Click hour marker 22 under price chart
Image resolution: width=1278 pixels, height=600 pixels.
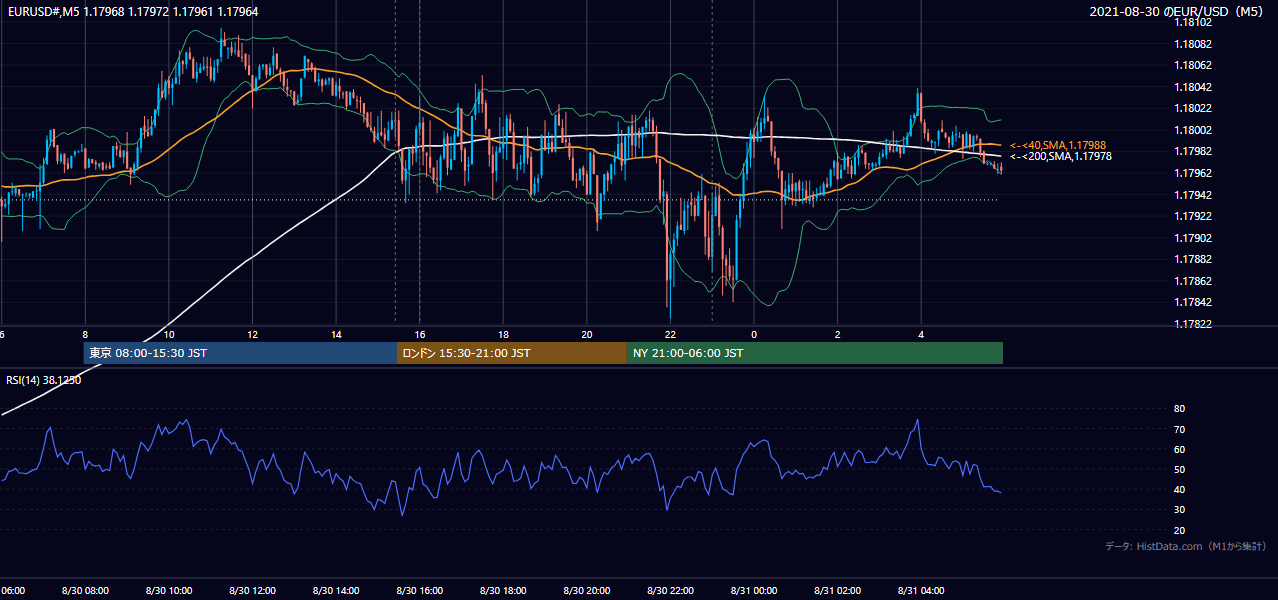(670, 335)
